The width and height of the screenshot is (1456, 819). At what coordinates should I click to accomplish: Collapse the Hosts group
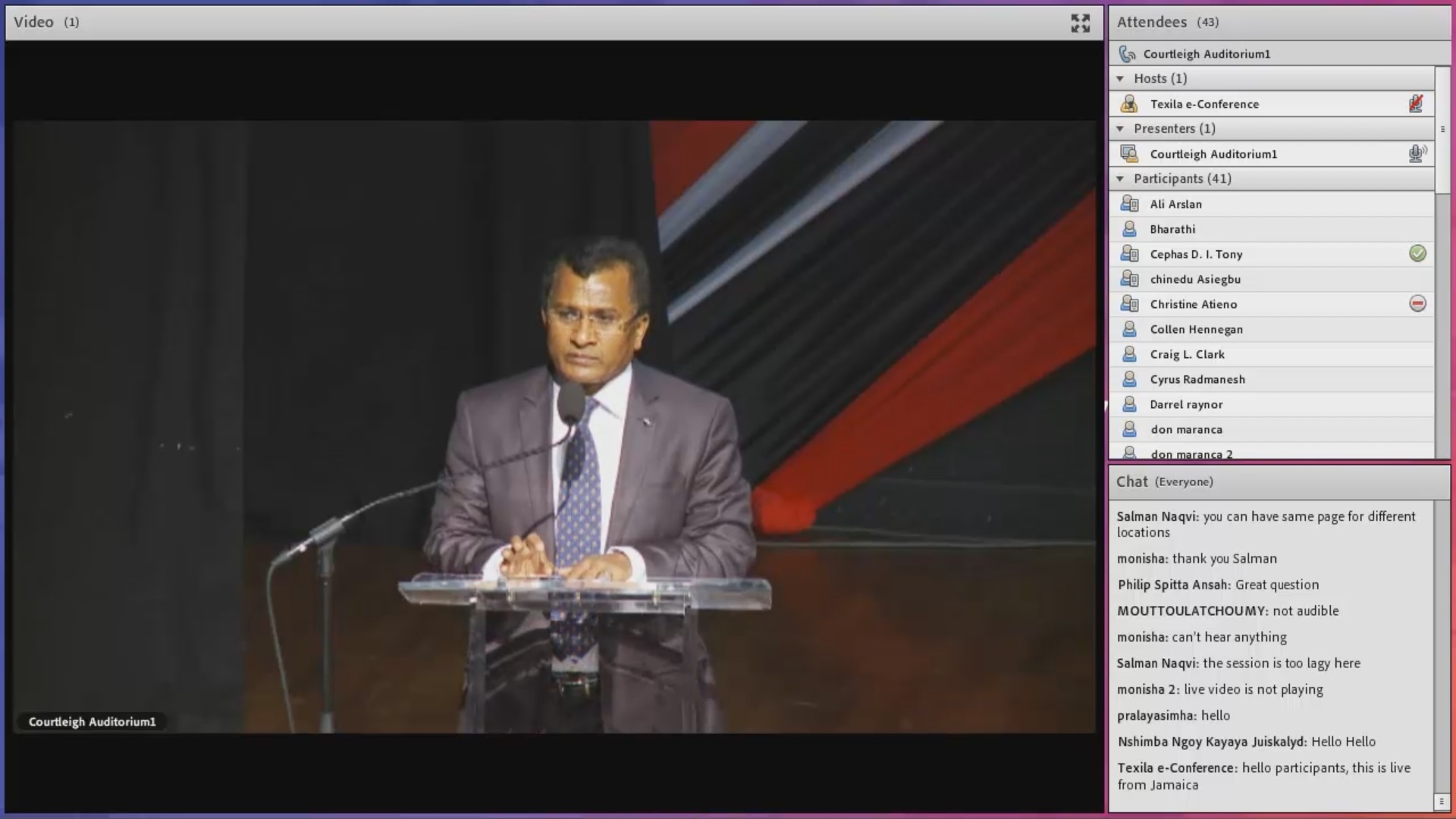1120,79
